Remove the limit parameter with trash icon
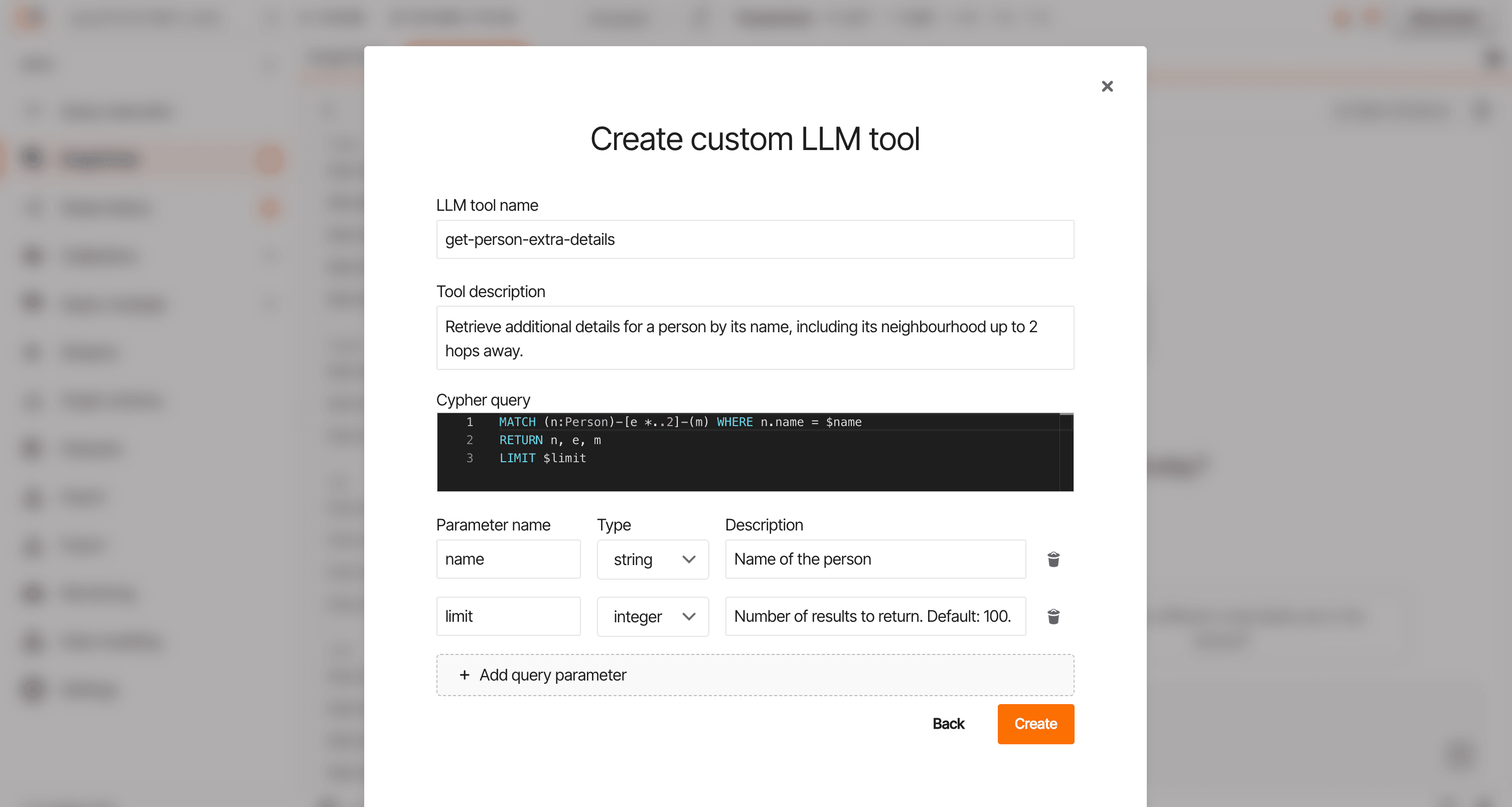The width and height of the screenshot is (1512, 807). click(1053, 616)
